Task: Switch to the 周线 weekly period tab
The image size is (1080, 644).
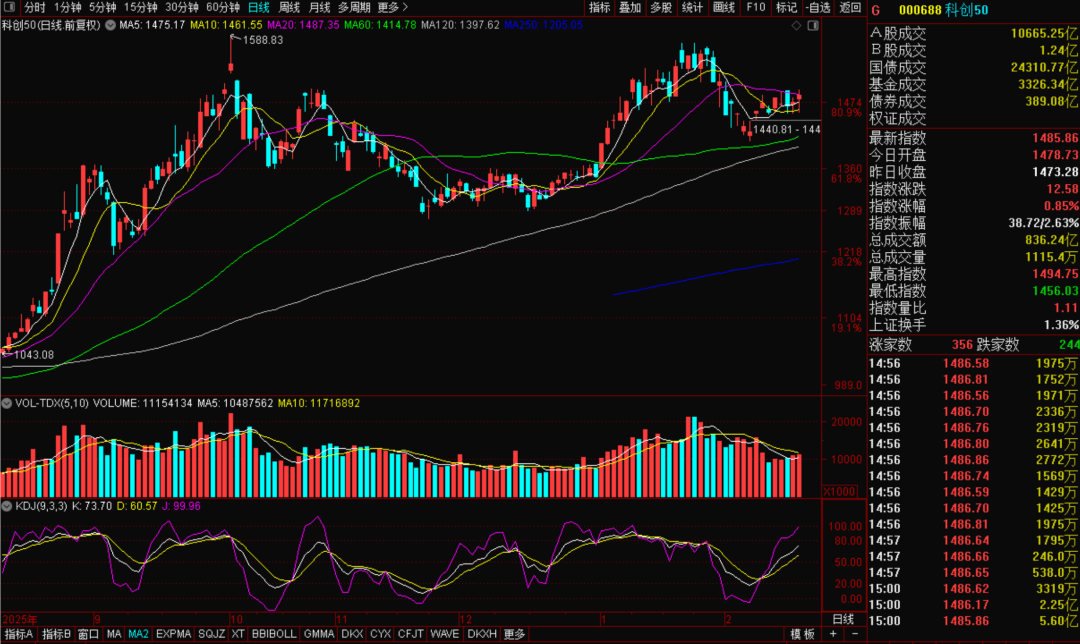Action: coord(288,7)
